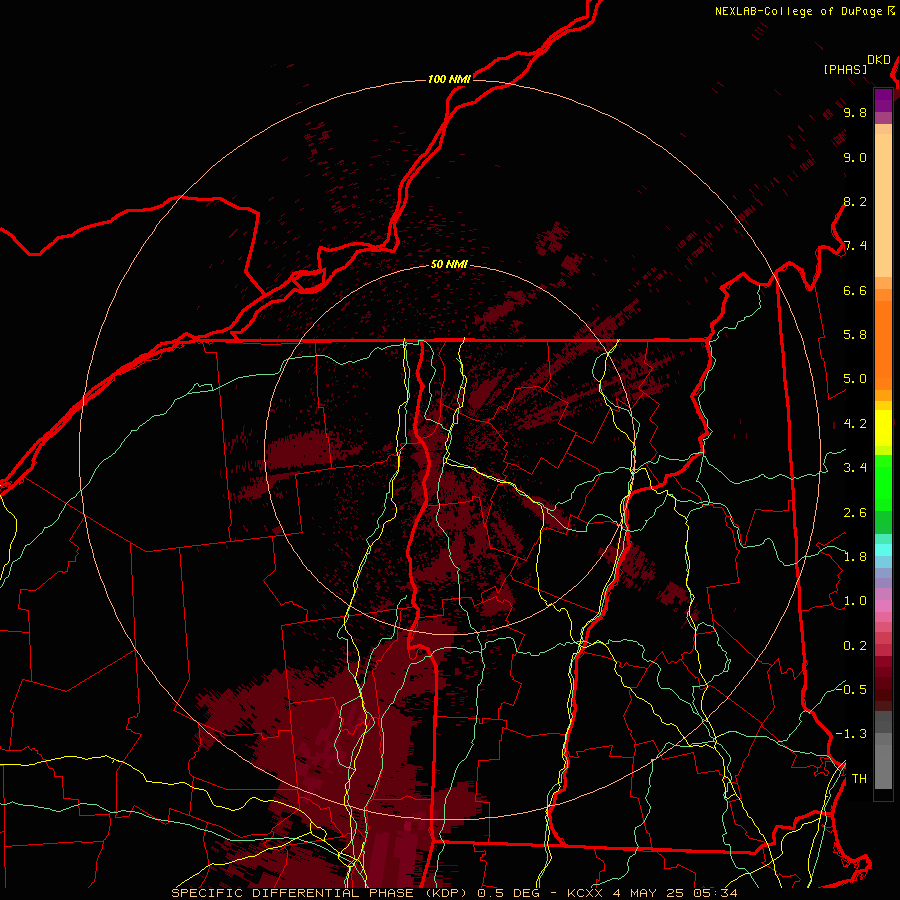Click the cyan segment of the color bar
Image resolution: width=900 pixels, height=900 pixels.
point(883,550)
